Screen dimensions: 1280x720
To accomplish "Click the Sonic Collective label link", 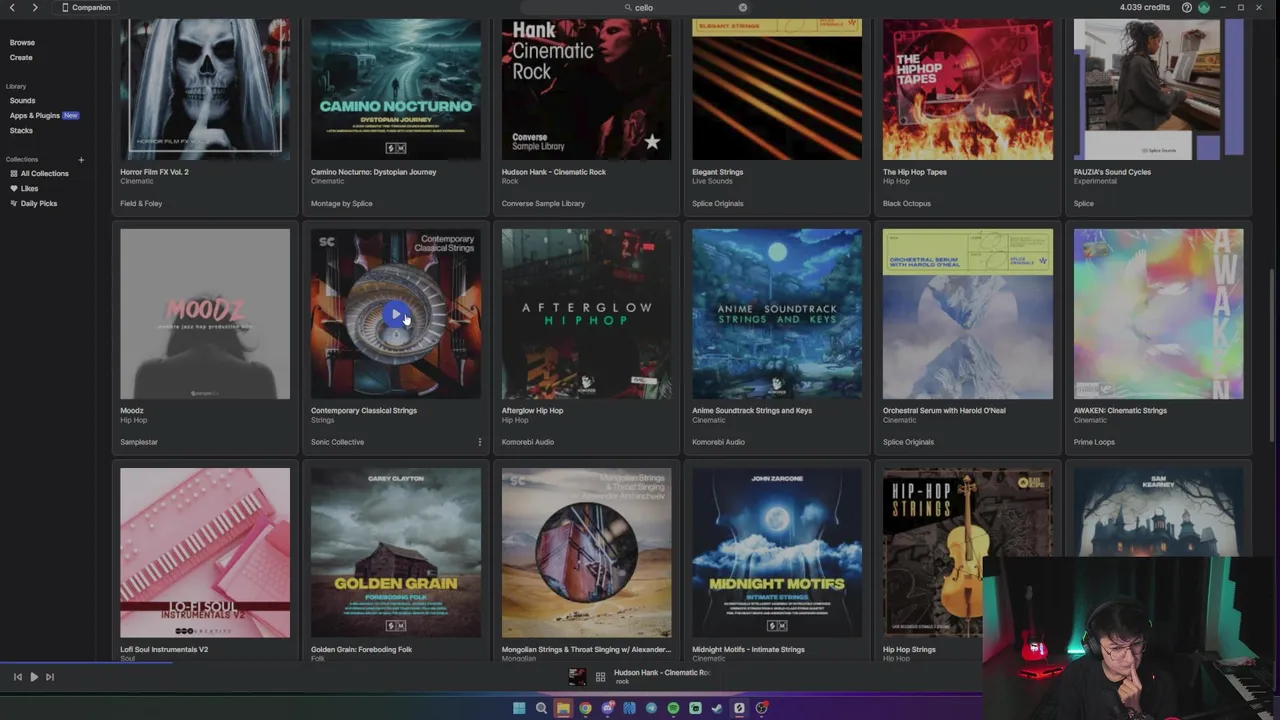I will click(x=338, y=442).
